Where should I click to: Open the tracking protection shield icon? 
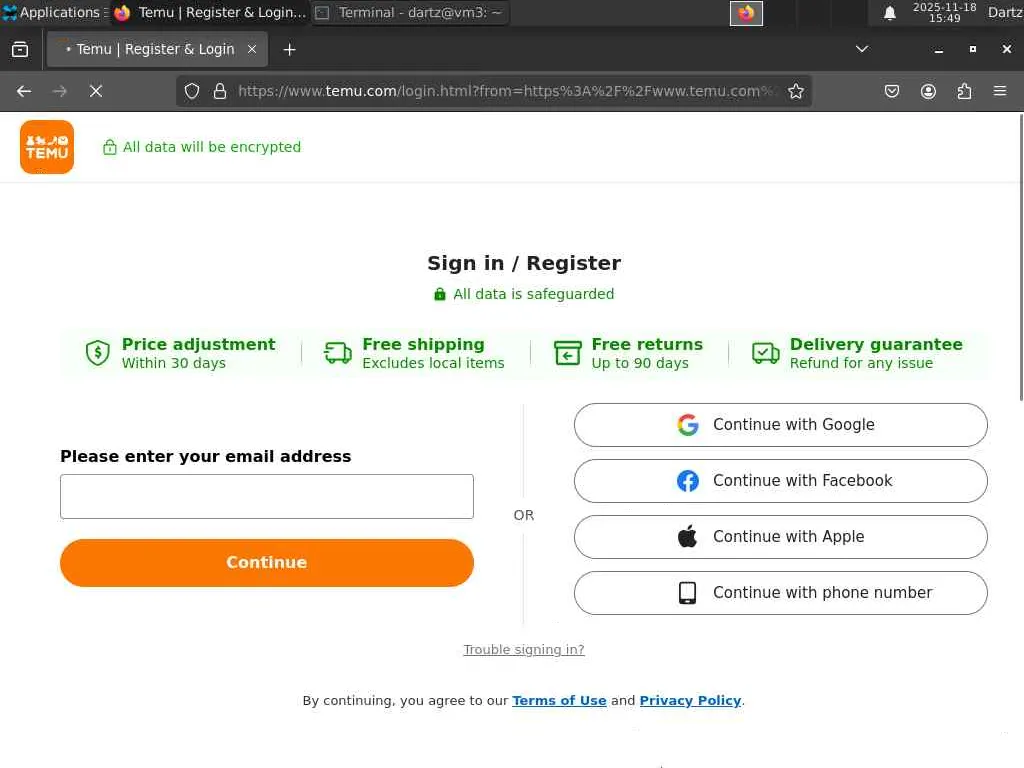point(192,91)
